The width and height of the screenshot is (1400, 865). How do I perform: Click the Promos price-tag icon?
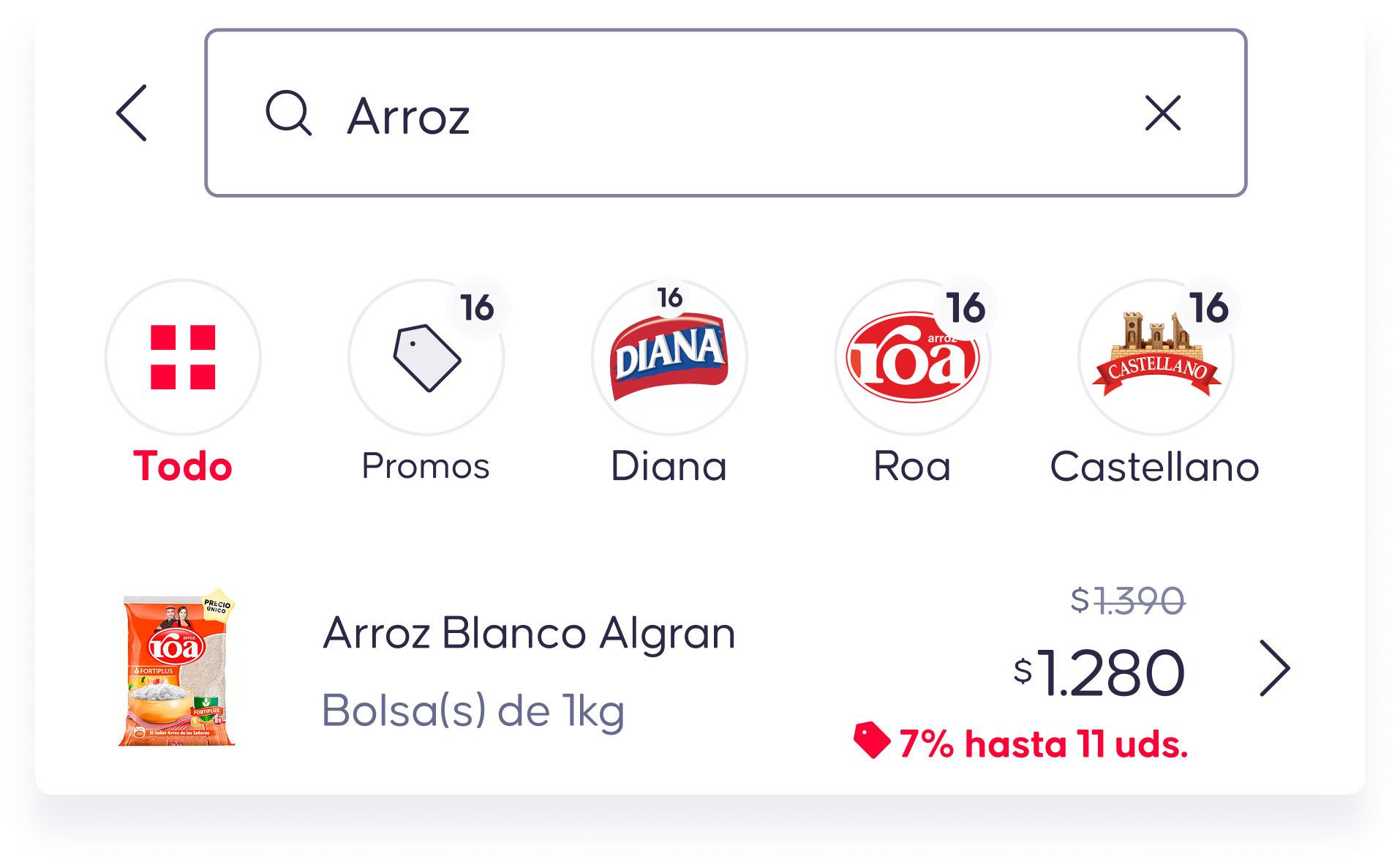[426, 356]
